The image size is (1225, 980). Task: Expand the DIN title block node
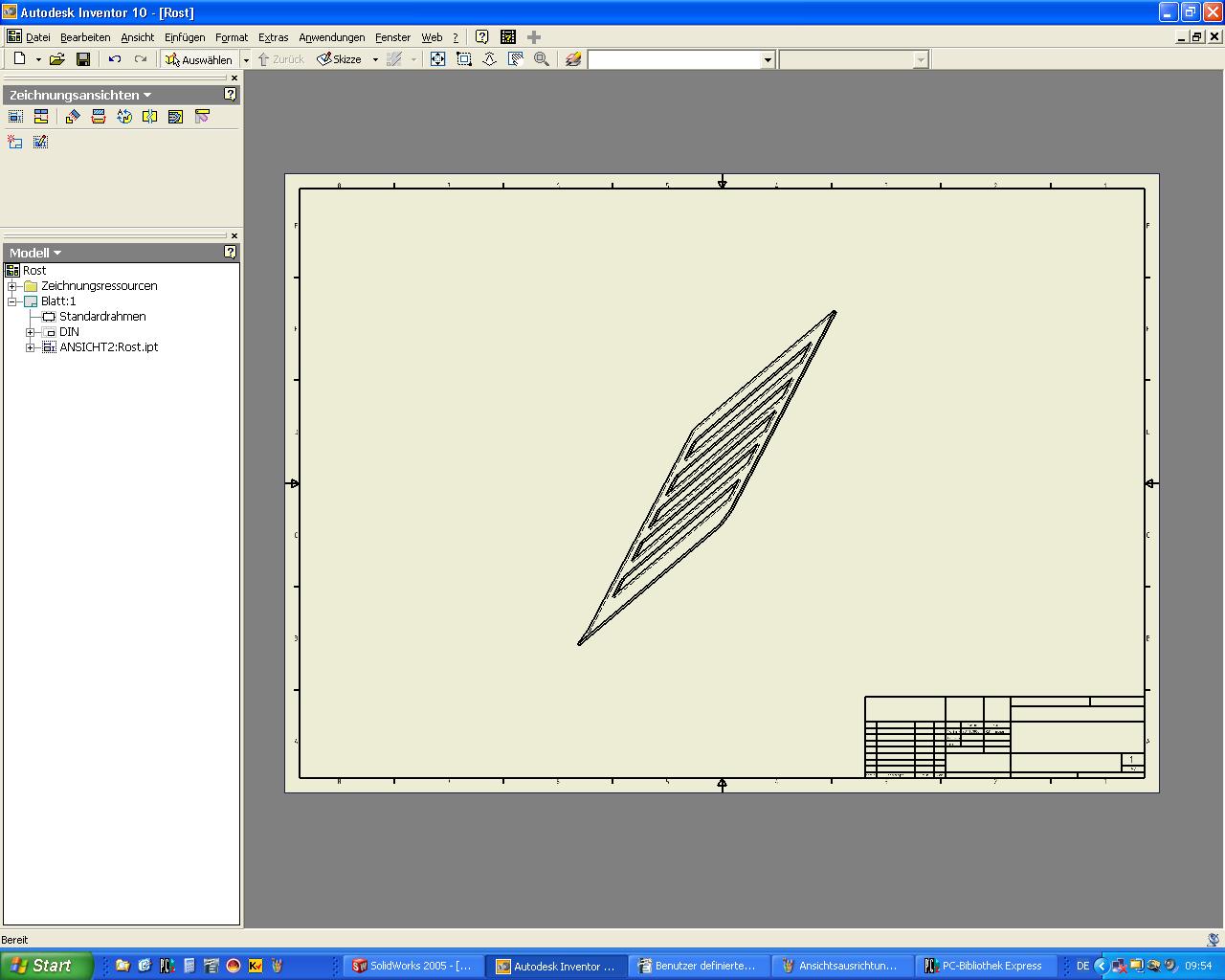[31, 332]
